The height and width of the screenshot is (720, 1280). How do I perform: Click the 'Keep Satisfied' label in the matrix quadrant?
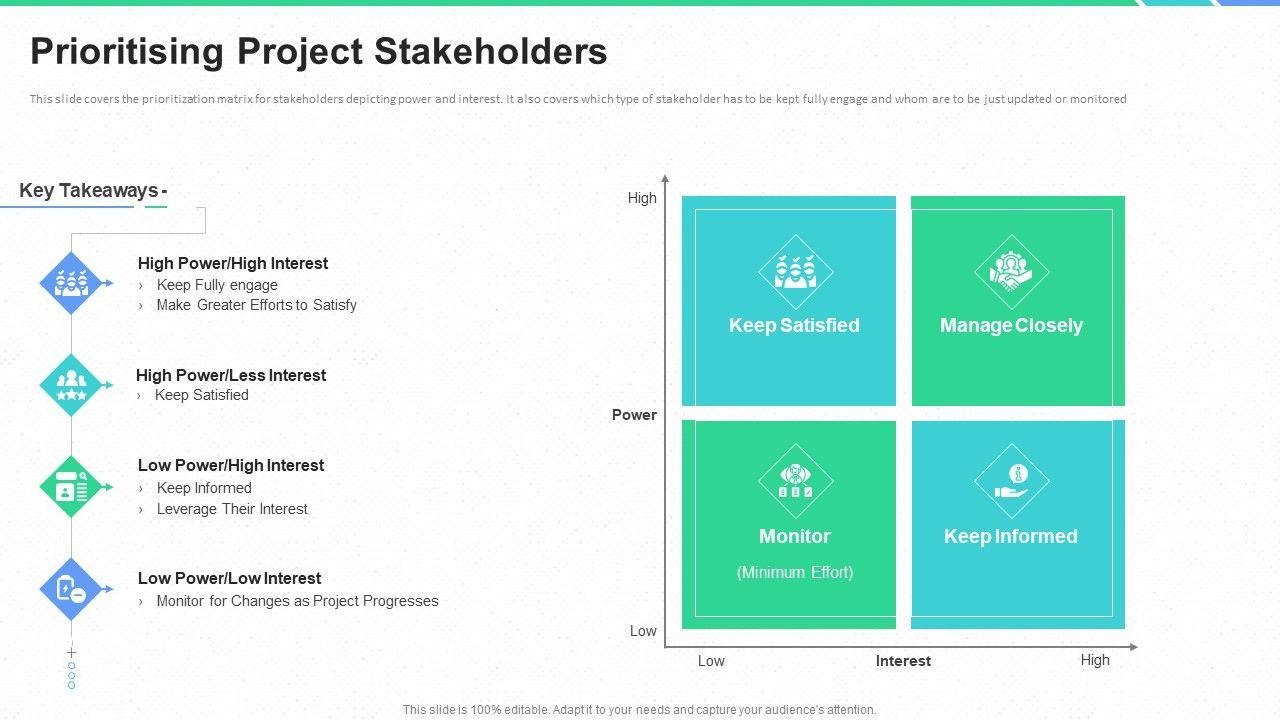coord(794,325)
